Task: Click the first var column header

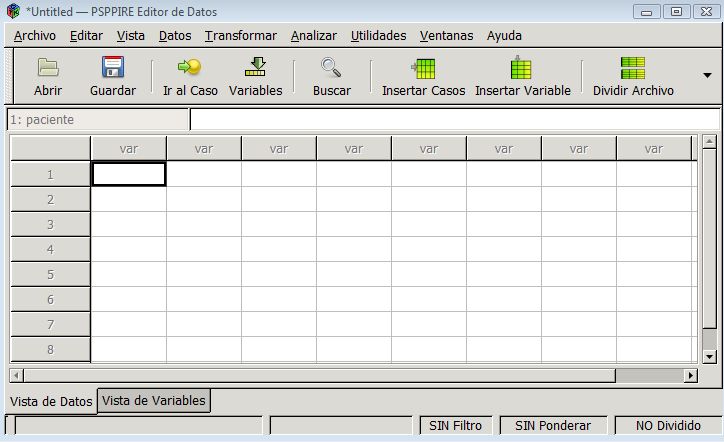Action: pyautogui.click(x=129, y=148)
